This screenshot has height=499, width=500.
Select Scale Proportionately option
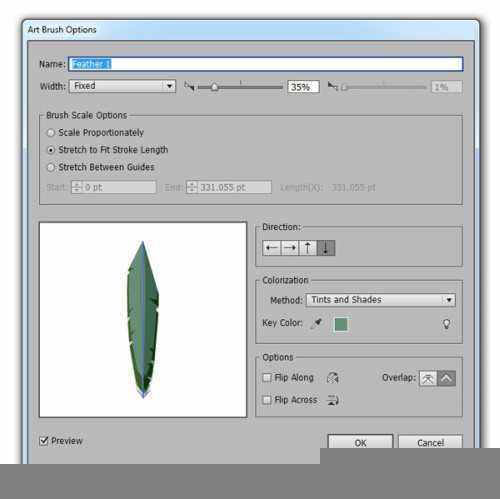(95, 133)
